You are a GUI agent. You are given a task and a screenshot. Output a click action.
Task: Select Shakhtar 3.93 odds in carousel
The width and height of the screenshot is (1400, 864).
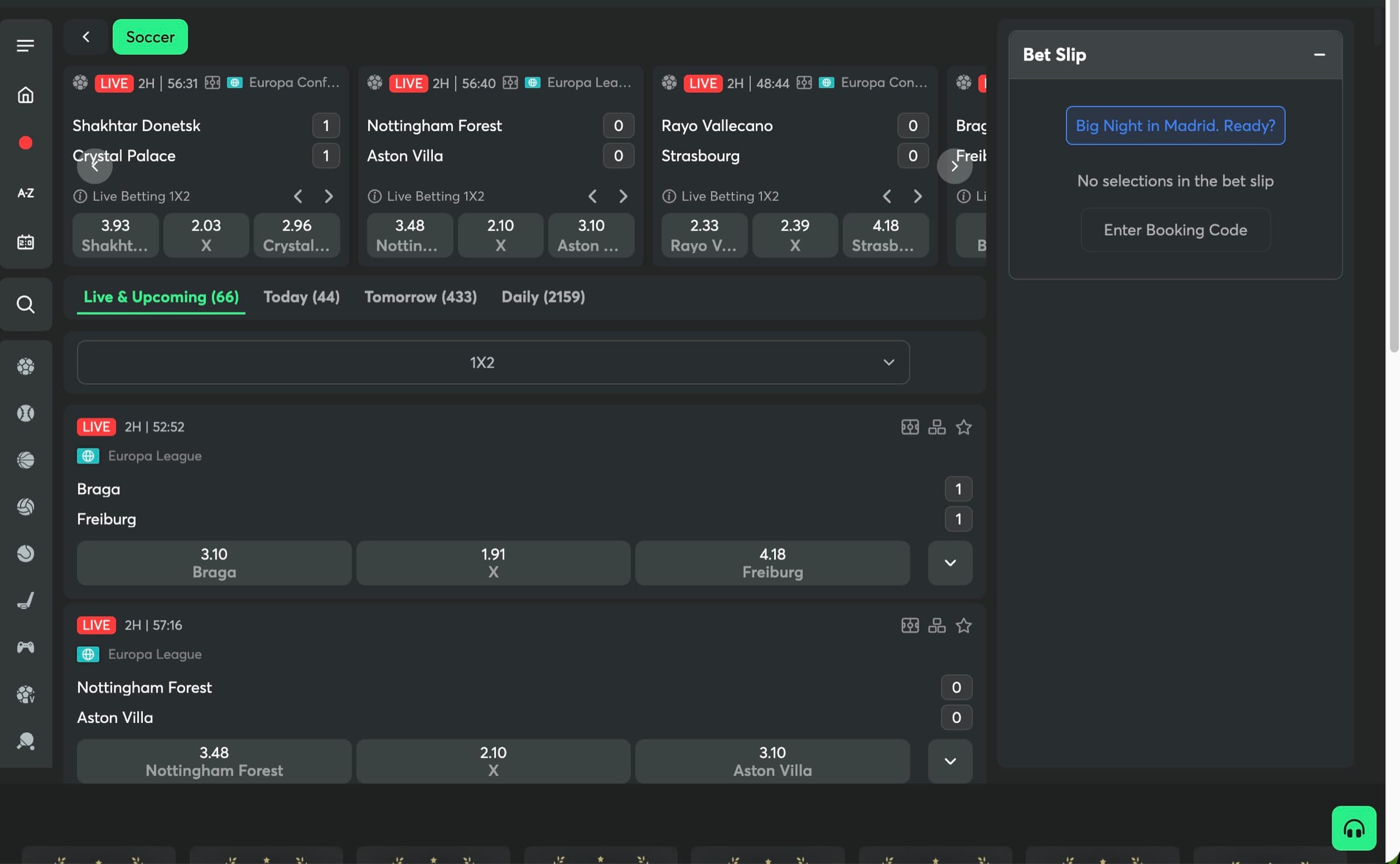pyautogui.click(x=116, y=235)
